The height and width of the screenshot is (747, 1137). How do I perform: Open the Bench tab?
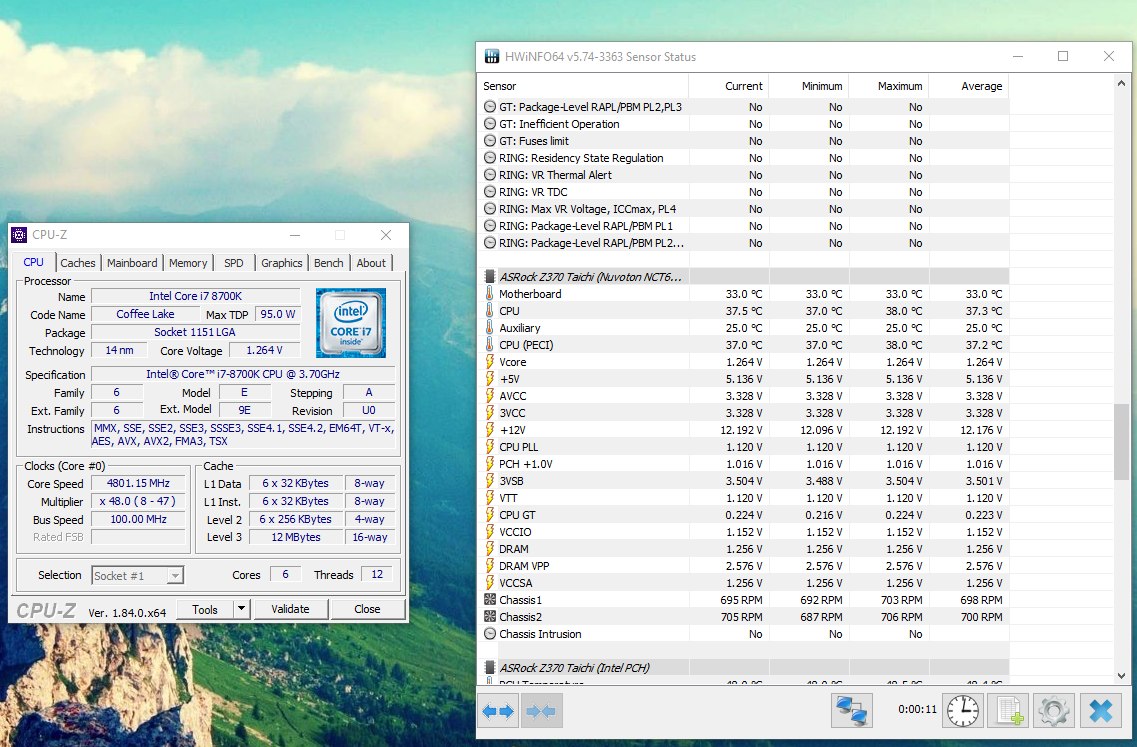tap(328, 263)
